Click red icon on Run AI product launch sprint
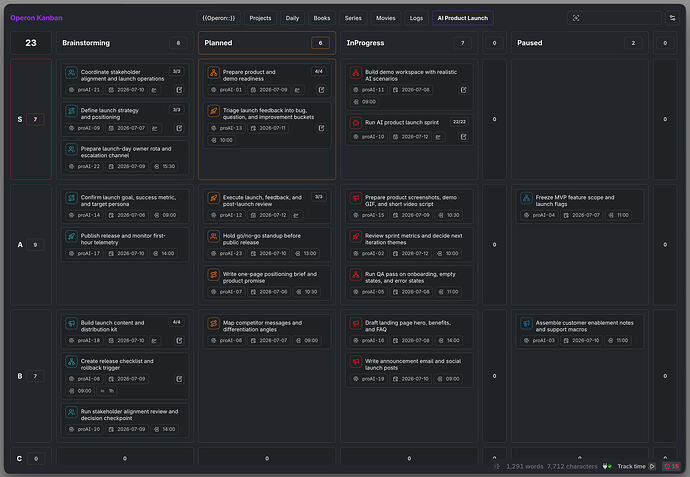 tap(356, 123)
